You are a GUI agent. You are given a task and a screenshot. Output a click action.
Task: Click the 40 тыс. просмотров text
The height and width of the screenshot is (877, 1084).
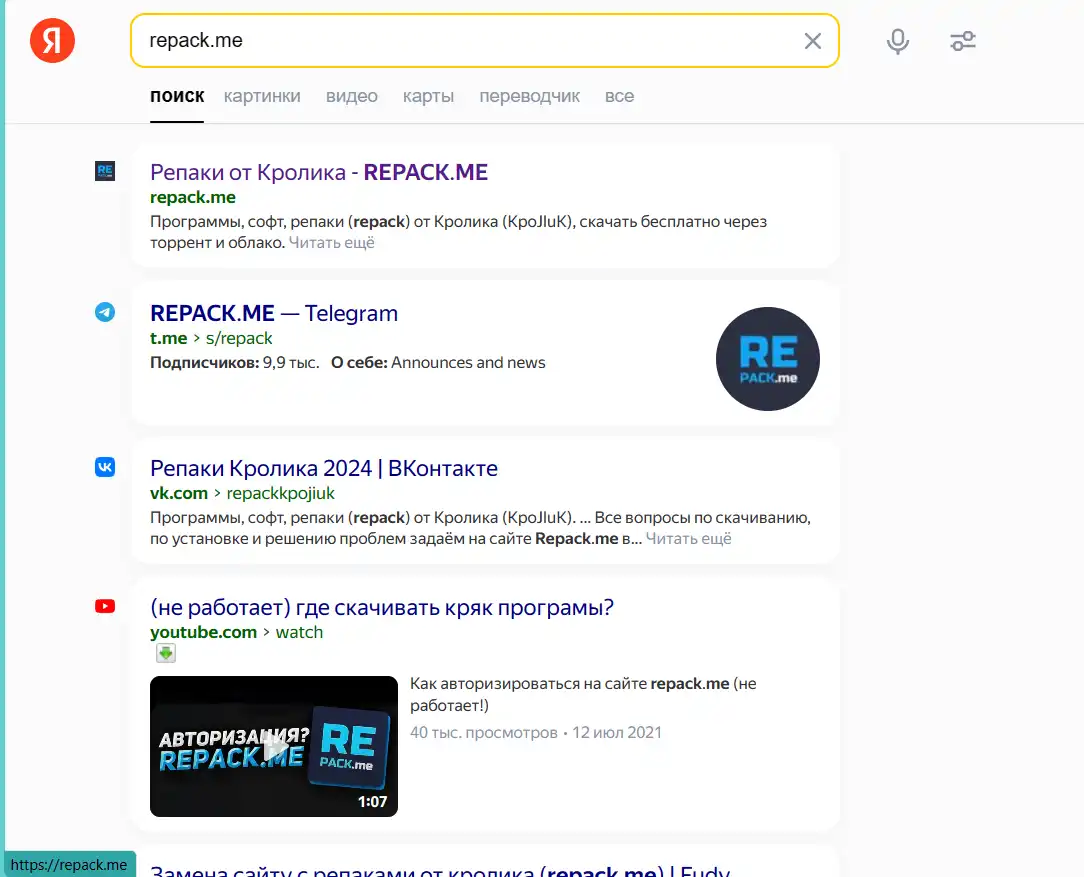pos(484,733)
